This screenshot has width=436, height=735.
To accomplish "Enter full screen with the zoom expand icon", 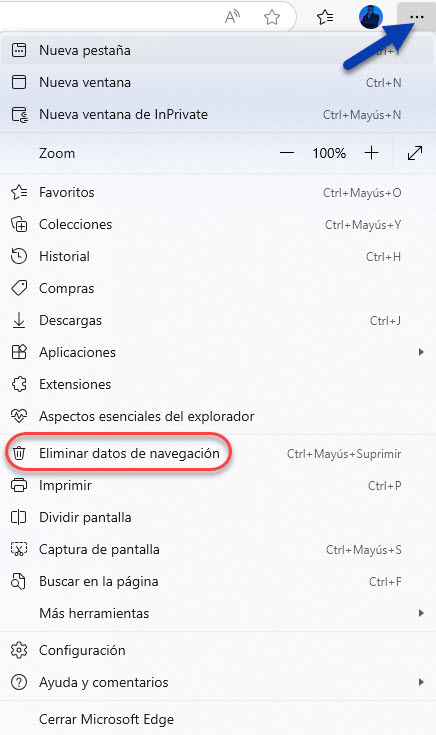I will coord(415,153).
